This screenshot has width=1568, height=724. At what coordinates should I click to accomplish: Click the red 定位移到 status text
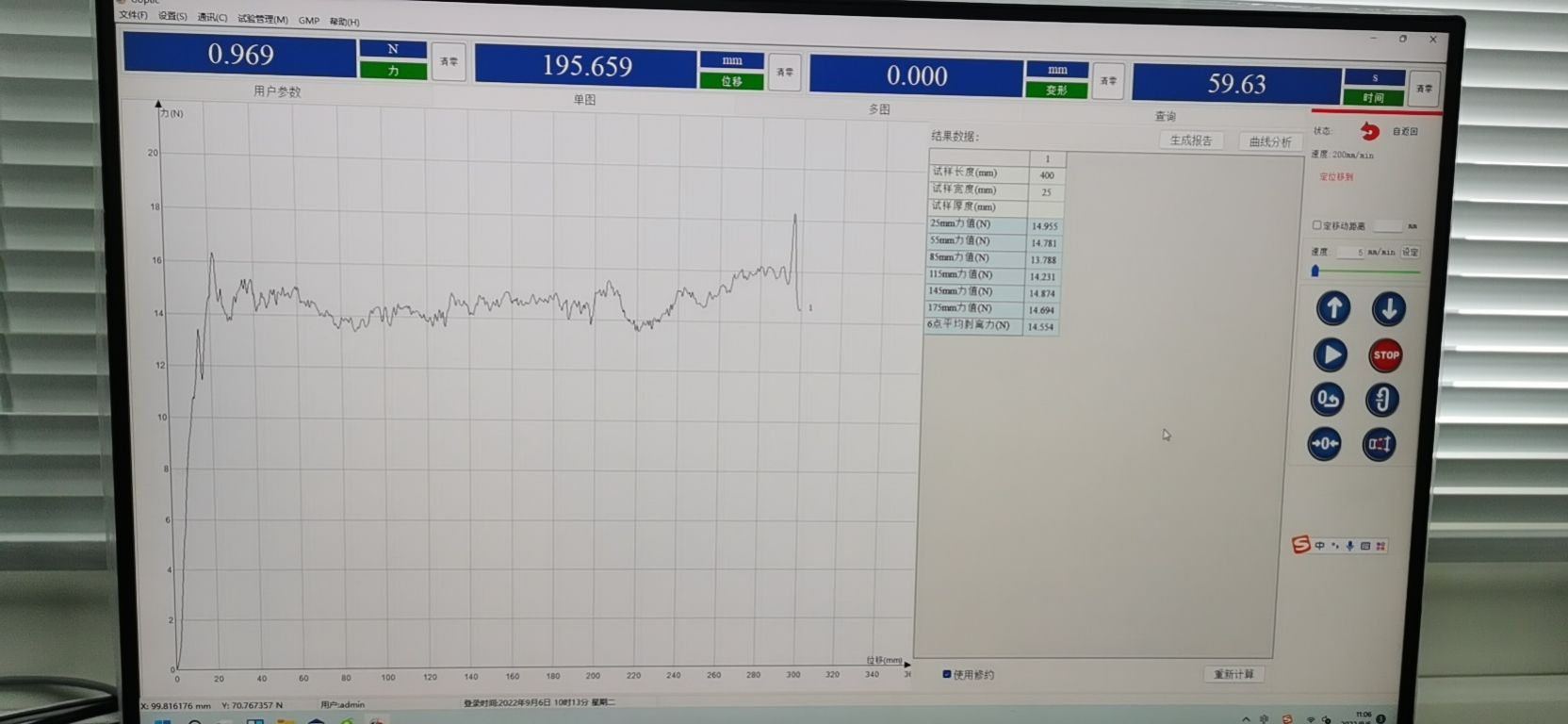pos(1336,177)
